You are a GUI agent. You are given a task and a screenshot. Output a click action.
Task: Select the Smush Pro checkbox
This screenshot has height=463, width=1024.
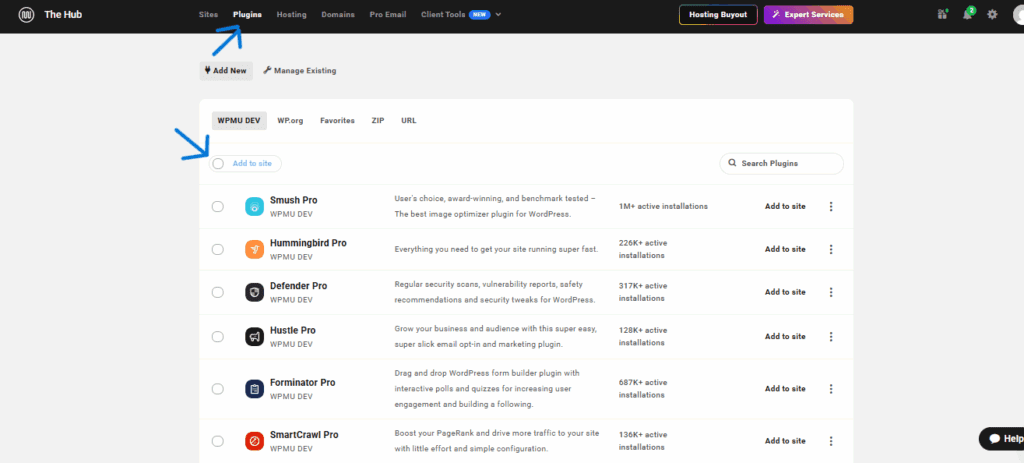[218, 207]
